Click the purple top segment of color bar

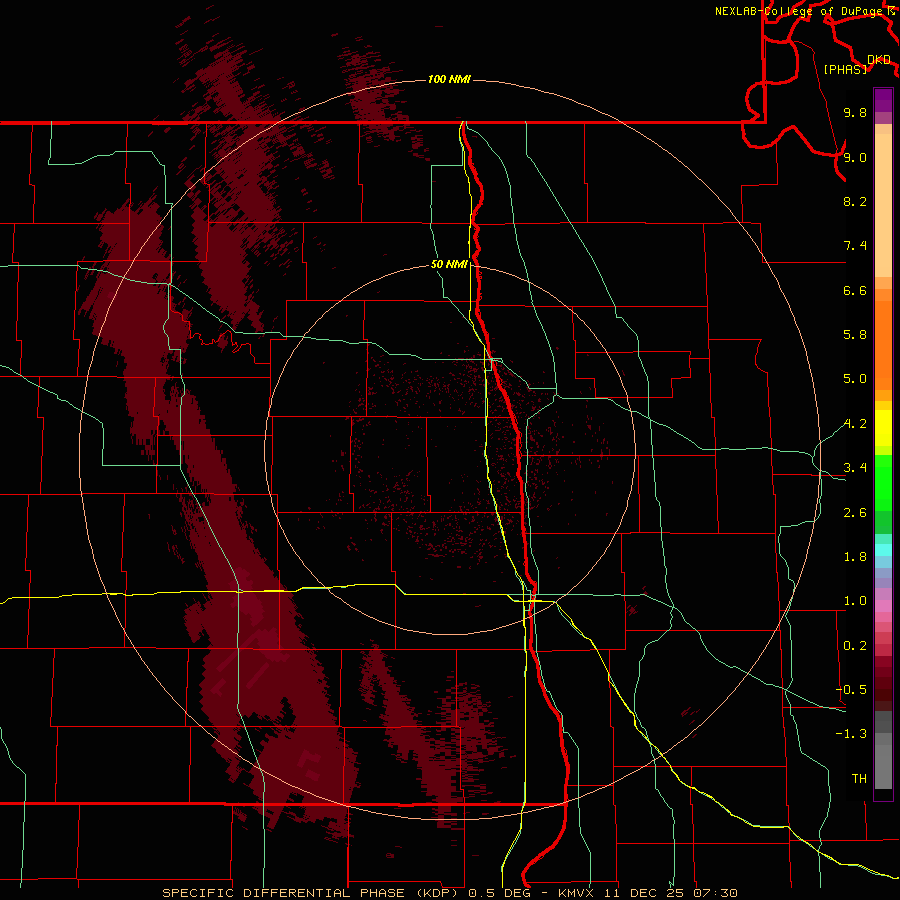coord(883,100)
